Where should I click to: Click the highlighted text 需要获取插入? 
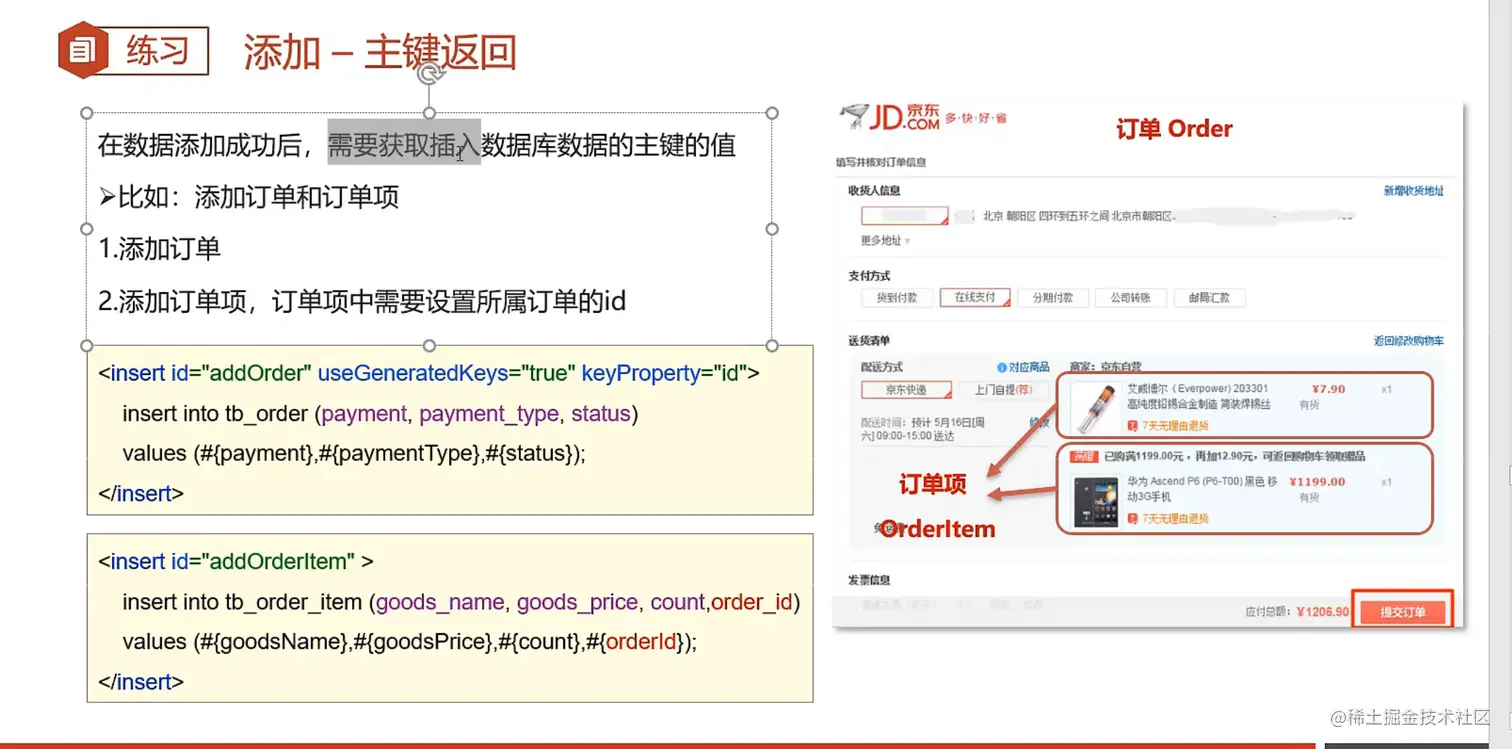(x=404, y=145)
